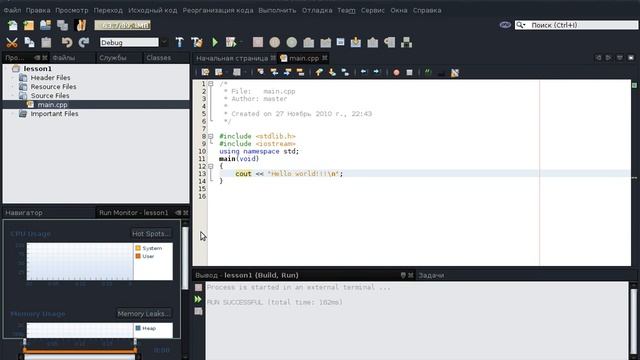Viewport: 640px width, 360px height.
Task: Open the Debug Project button dropdown arrow
Action: (241, 42)
